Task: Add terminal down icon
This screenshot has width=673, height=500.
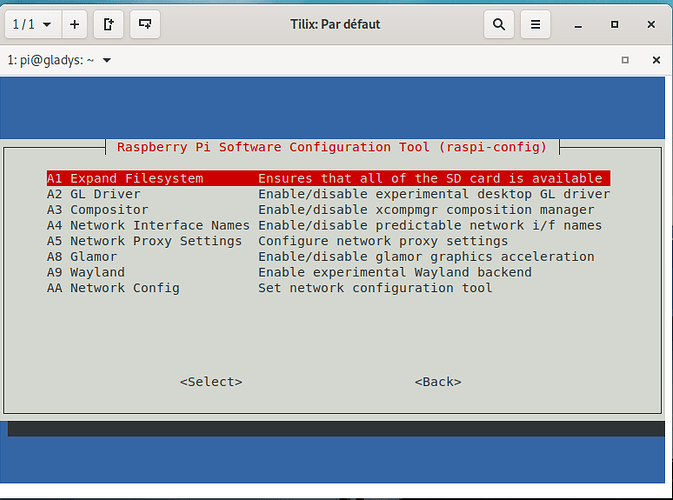Action: [145, 24]
